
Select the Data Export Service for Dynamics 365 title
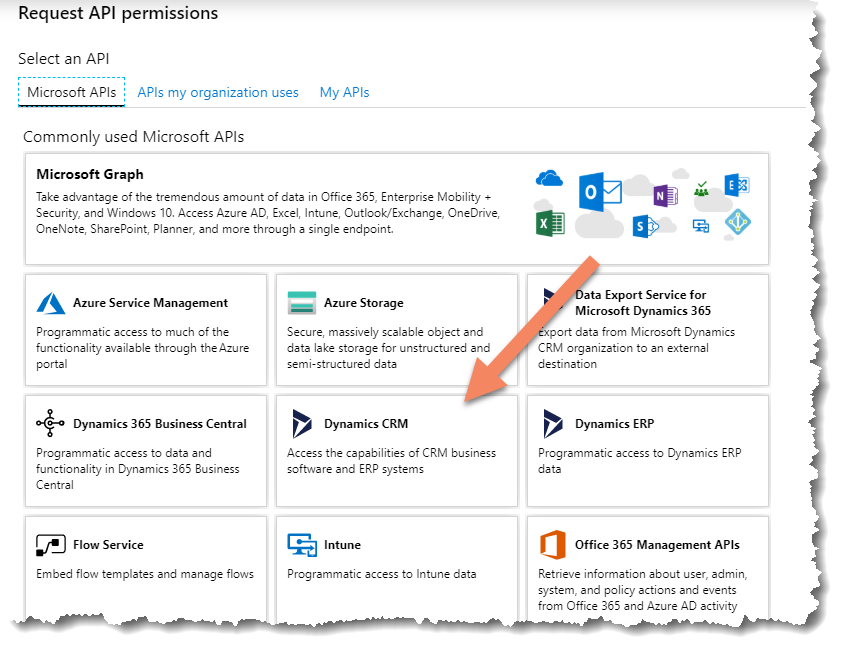coord(640,302)
